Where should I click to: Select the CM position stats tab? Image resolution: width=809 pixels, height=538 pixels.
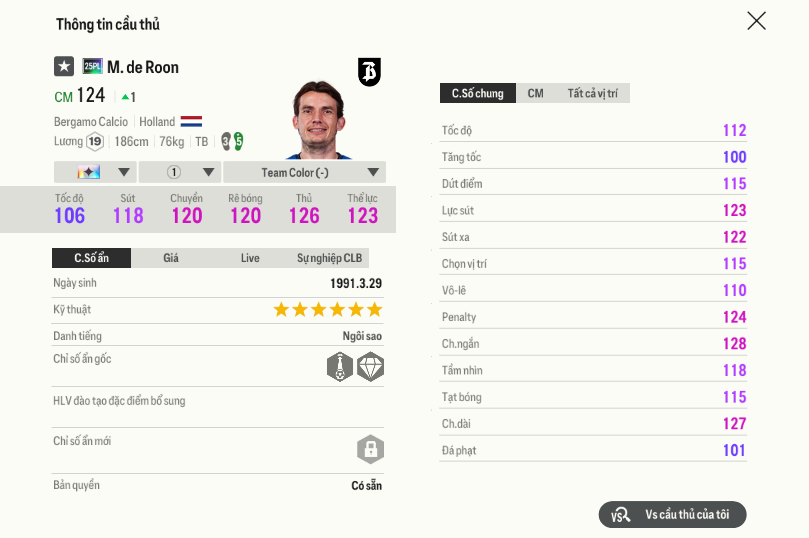536,93
